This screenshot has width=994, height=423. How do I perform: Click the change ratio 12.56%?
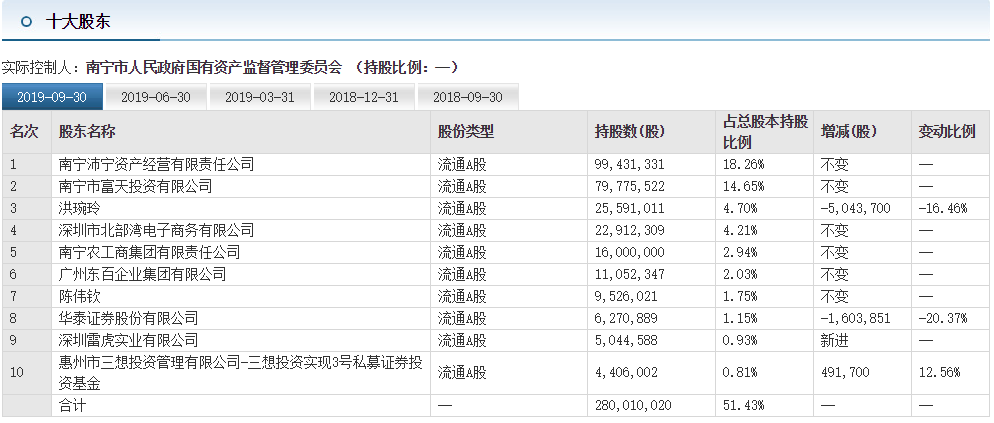(939, 372)
